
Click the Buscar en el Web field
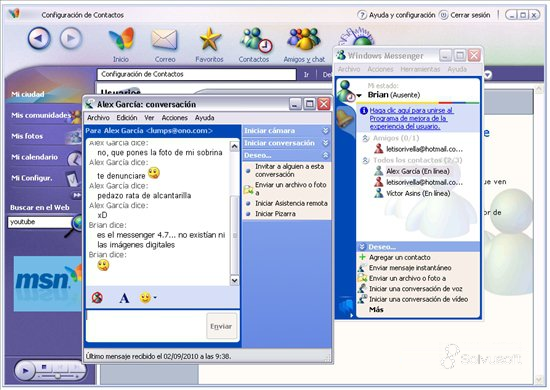tap(40, 222)
